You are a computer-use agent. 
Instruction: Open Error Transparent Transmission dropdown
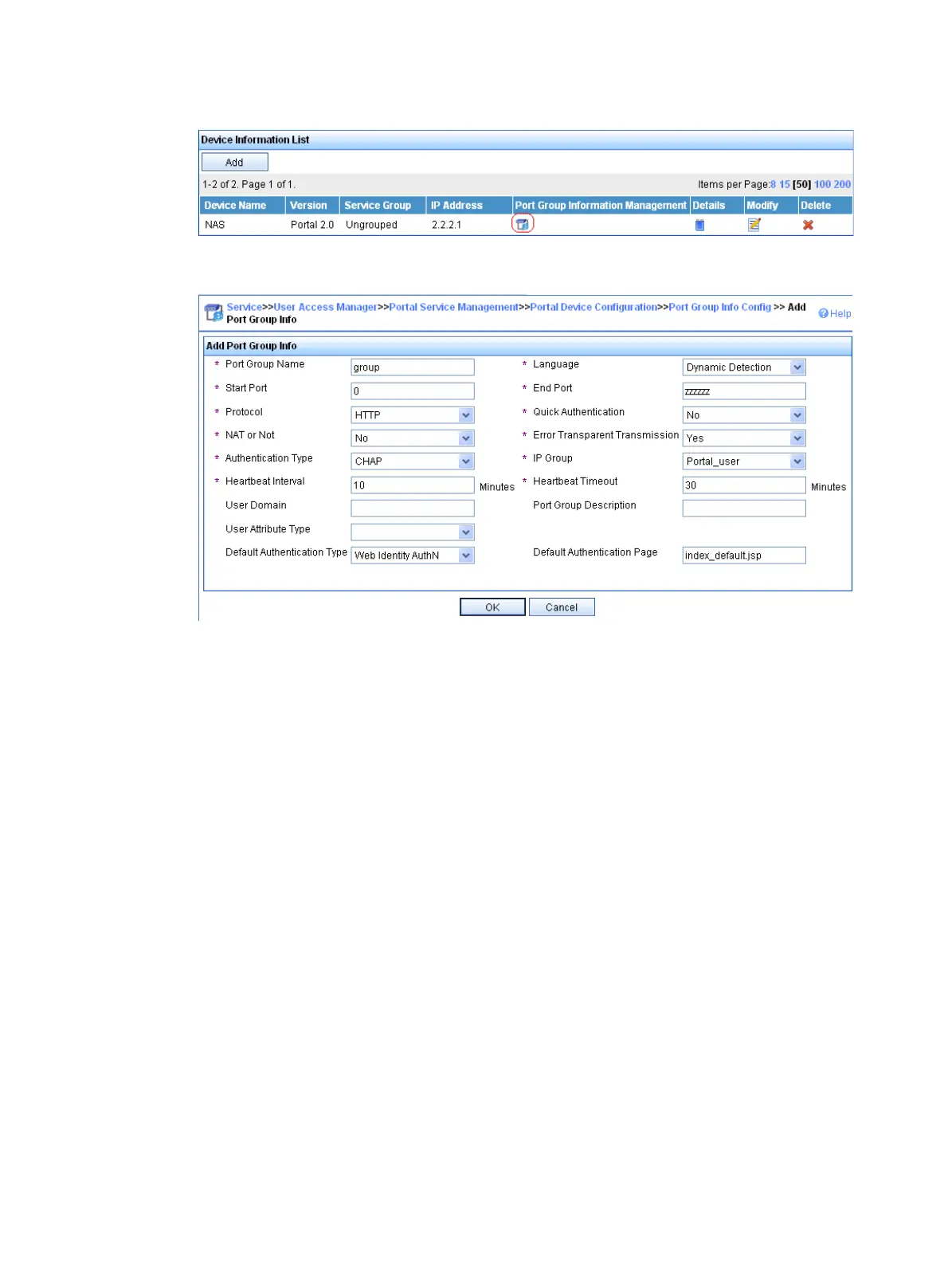744,438
